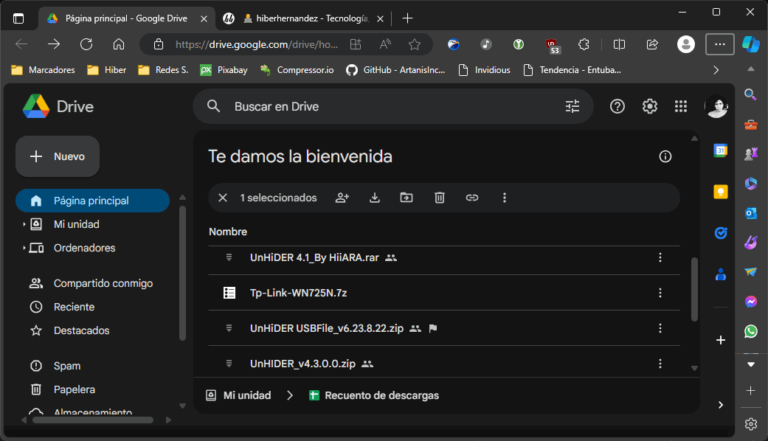Clear selection with the X button
768x441 pixels.
pyautogui.click(x=223, y=198)
